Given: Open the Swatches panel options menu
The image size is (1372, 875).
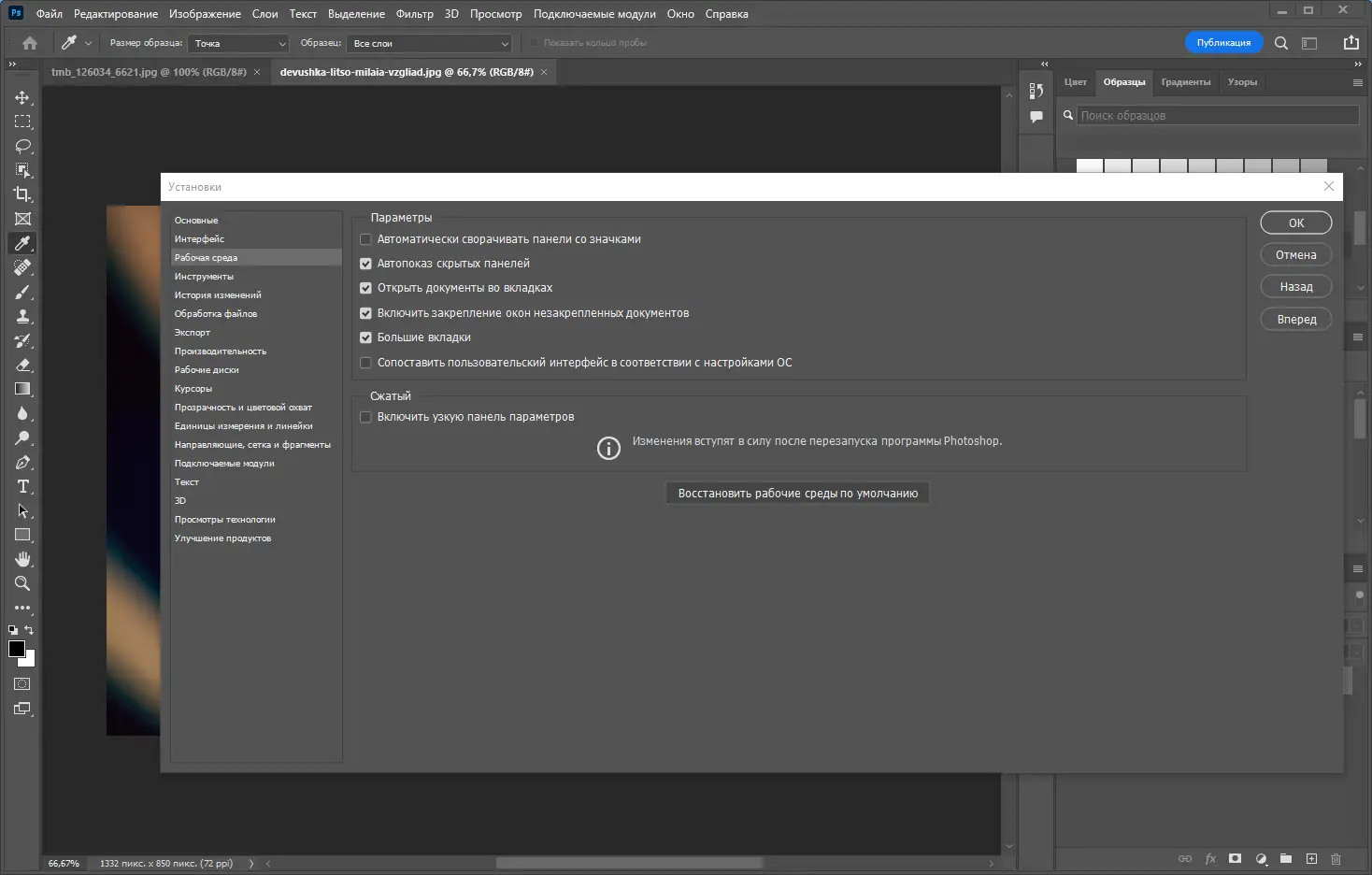Looking at the screenshot, I should pyautogui.click(x=1358, y=82).
